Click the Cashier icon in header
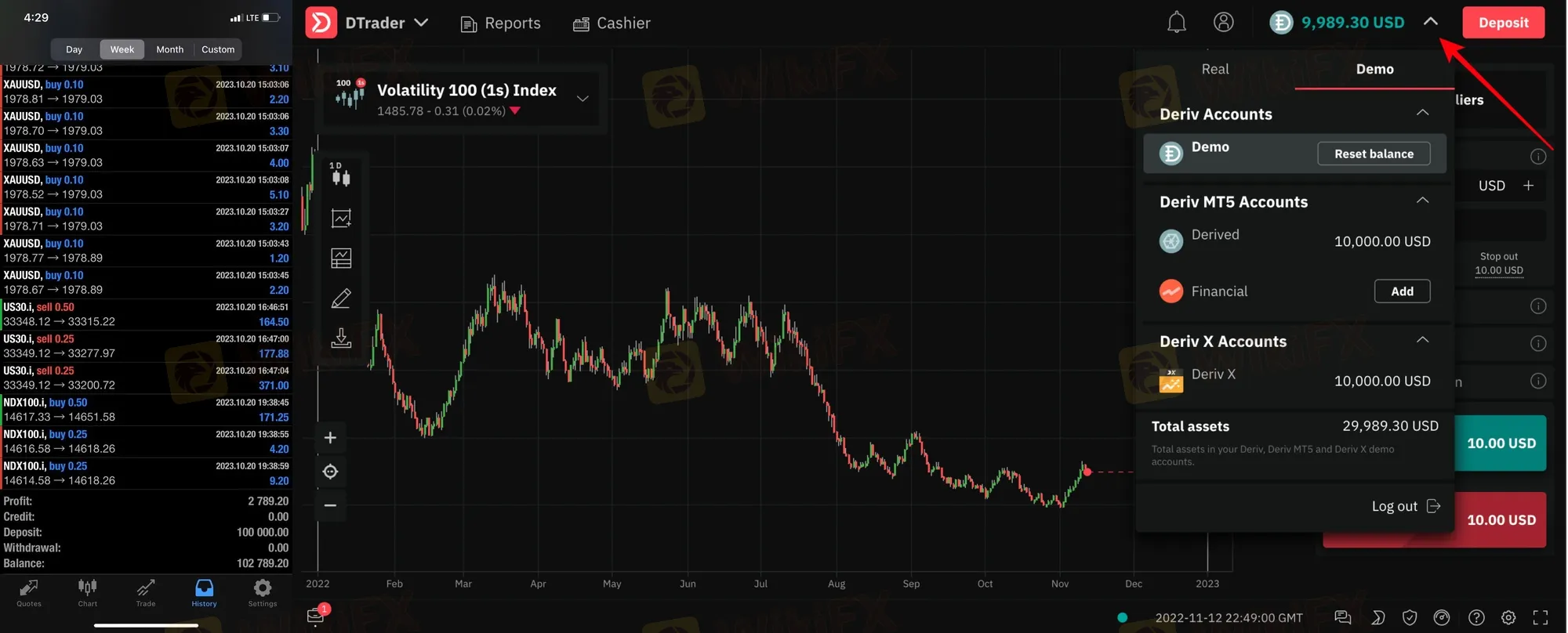The image size is (1568, 633). (x=581, y=24)
